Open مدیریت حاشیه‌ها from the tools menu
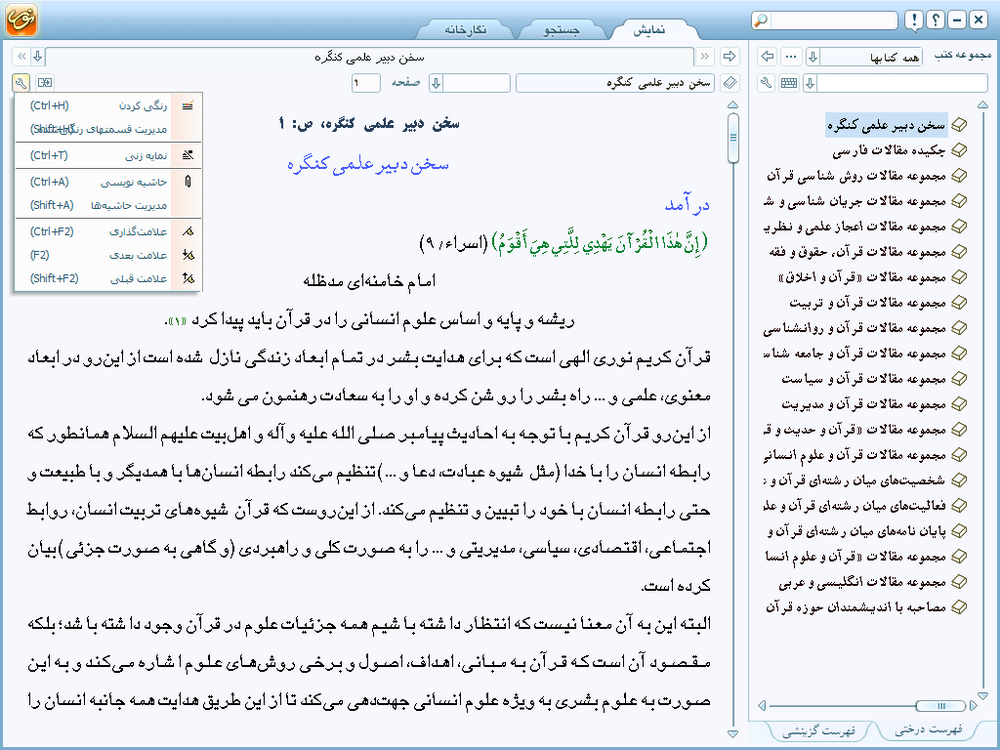Image resolution: width=1000 pixels, height=750 pixels. pos(107,205)
